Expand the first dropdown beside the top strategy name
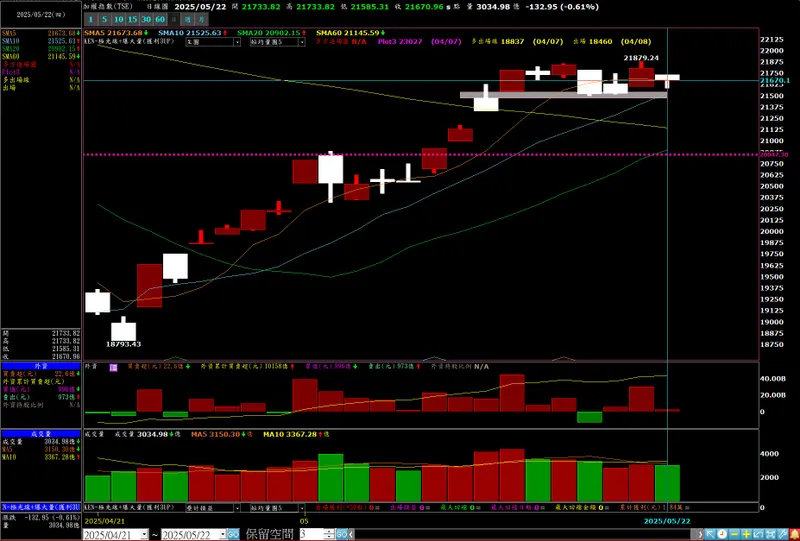 (237, 42)
